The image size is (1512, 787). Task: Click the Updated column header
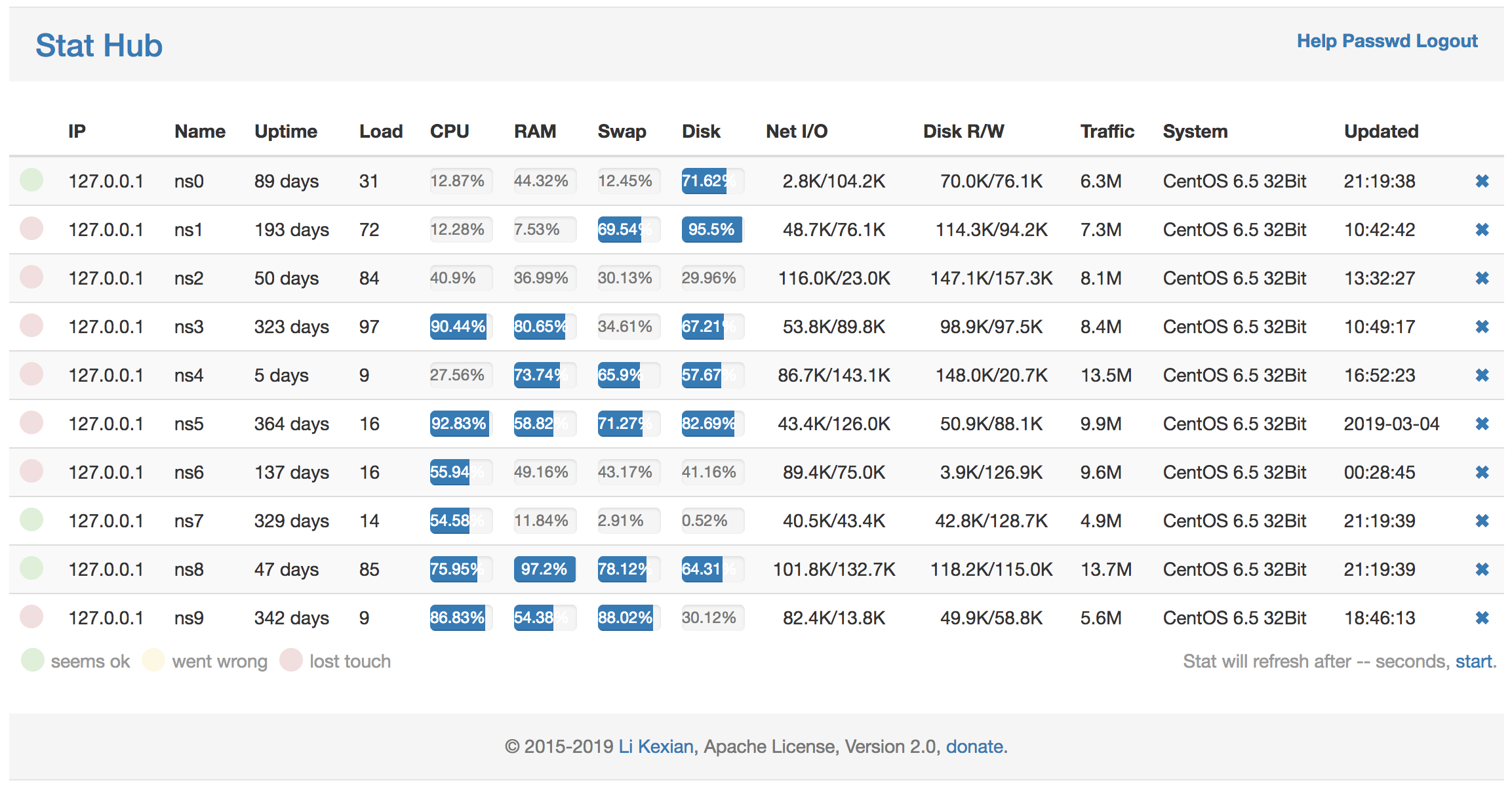click(1381, 131)
